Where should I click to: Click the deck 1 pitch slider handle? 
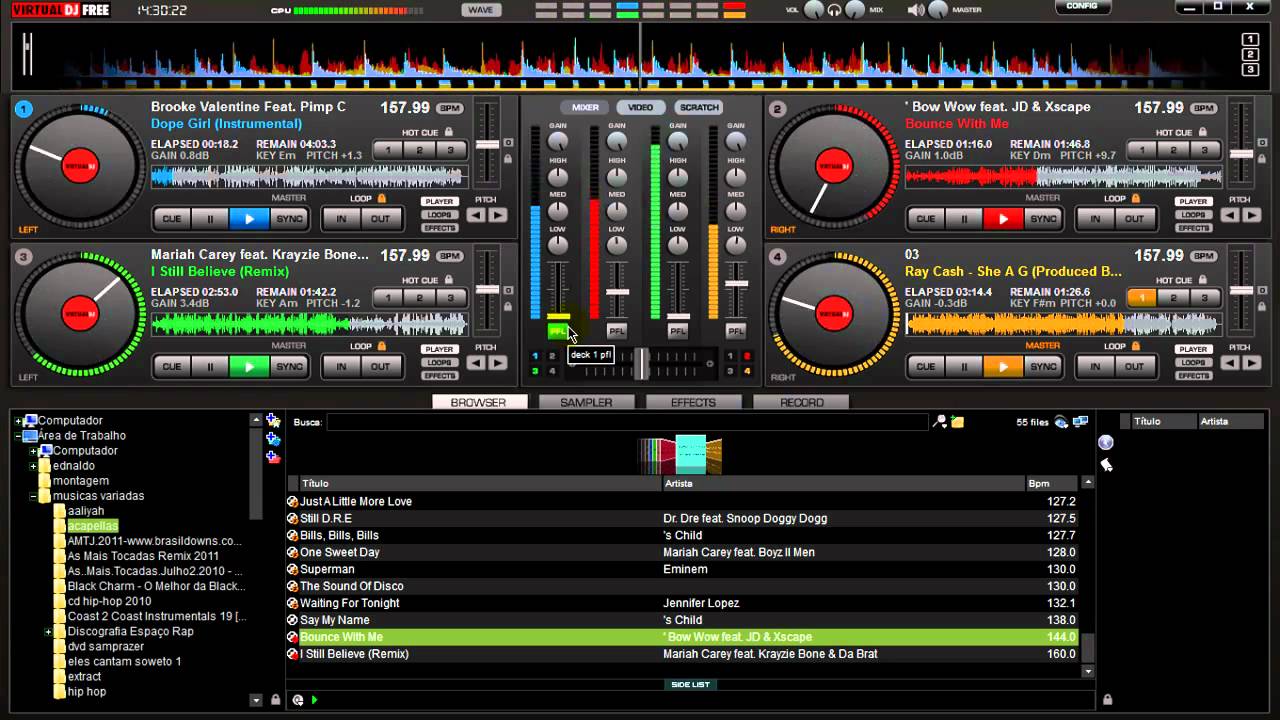(x=487, y=145)
